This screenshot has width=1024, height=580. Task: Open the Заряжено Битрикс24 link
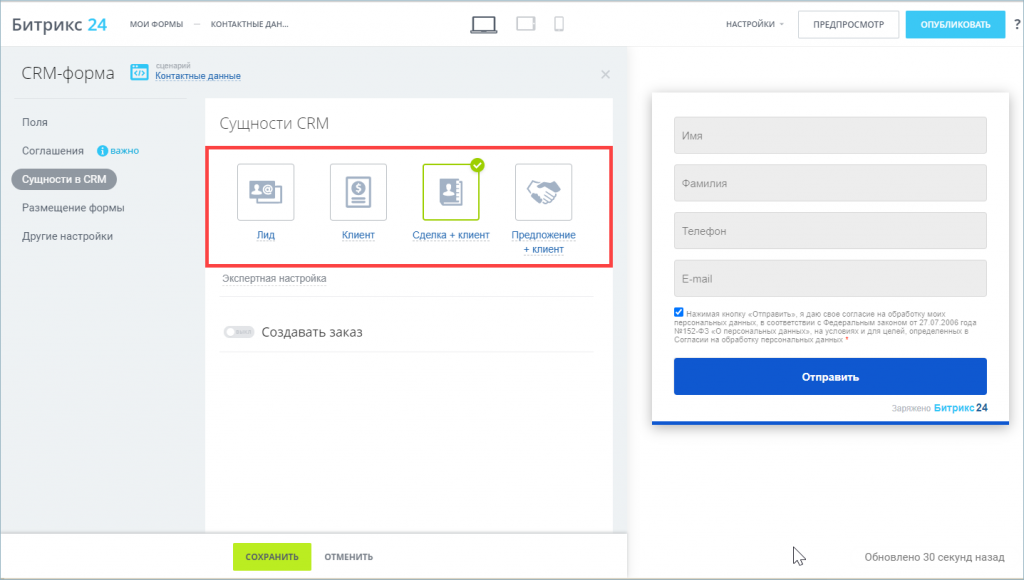940,408
